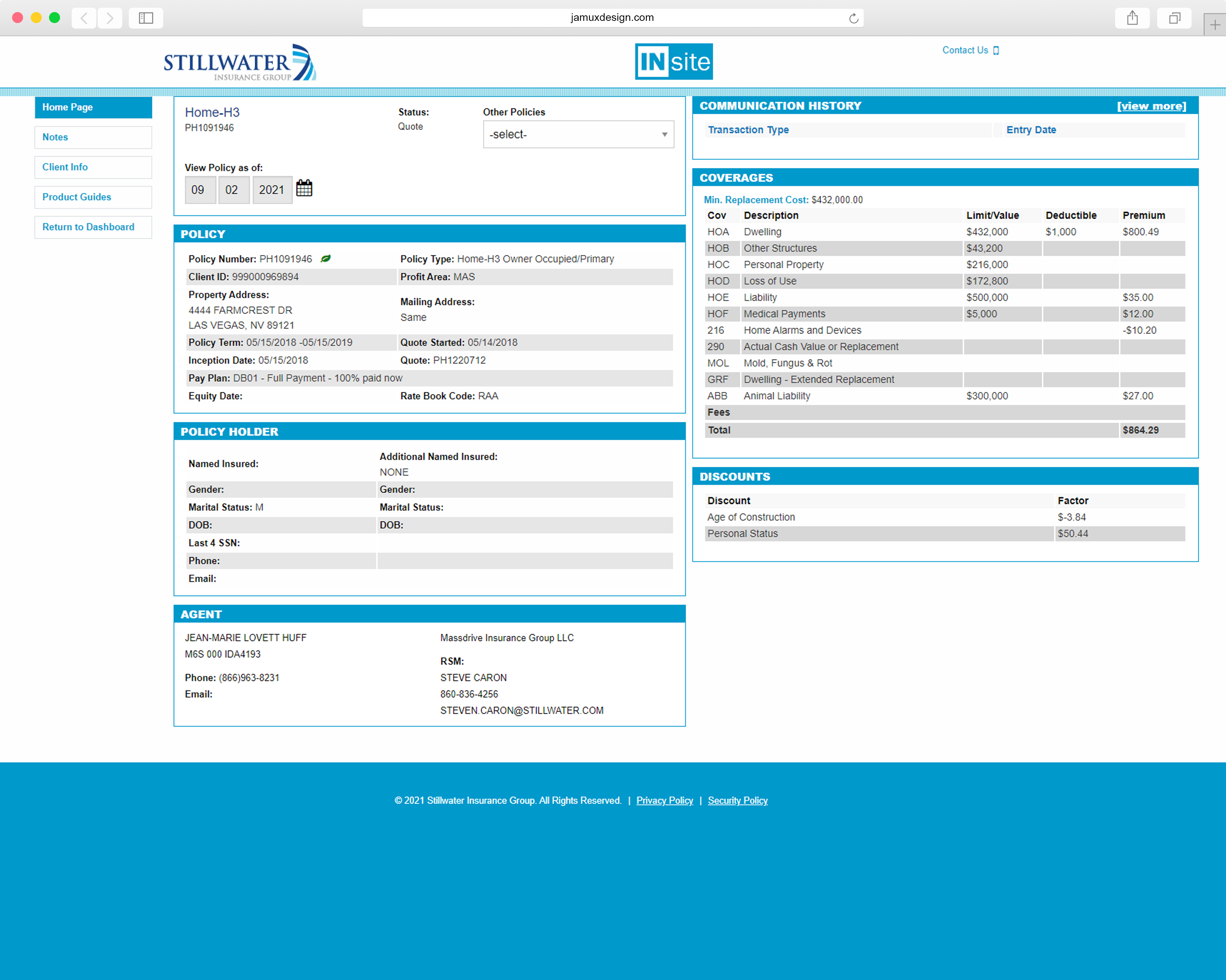Click Quote number PH1220712
1226x980 pixels.
(459, 360)
